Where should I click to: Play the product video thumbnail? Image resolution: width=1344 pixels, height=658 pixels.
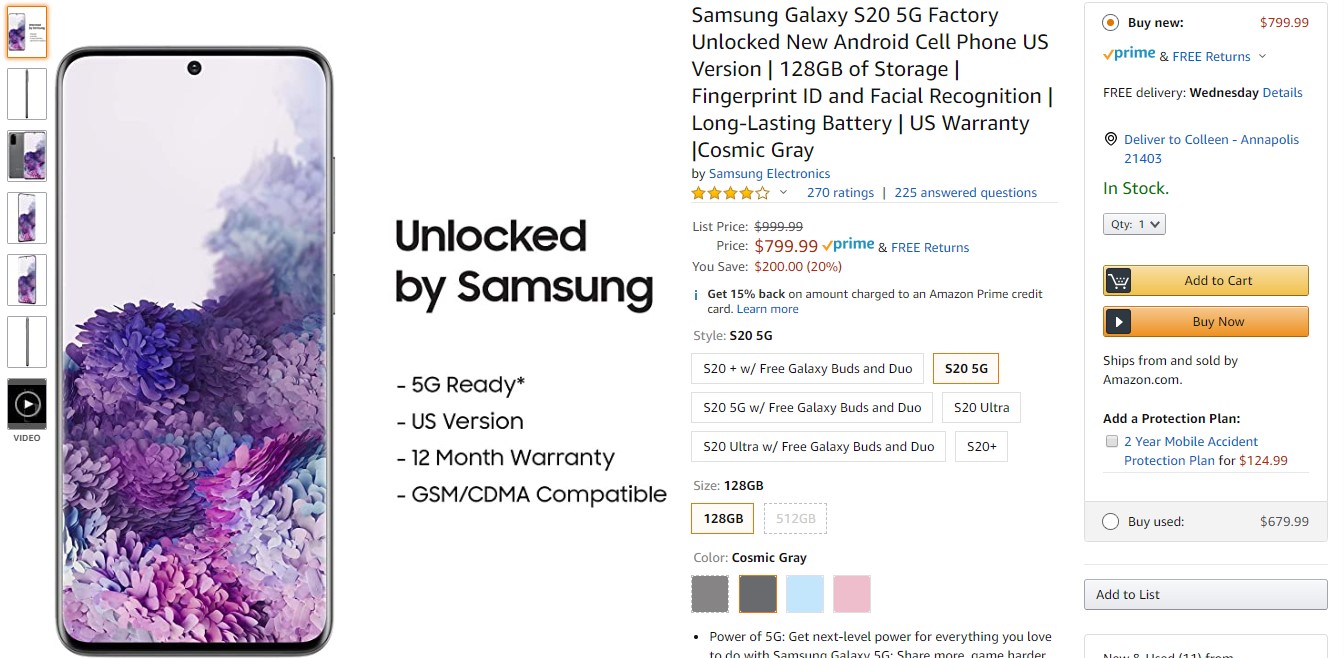point(27,404)
